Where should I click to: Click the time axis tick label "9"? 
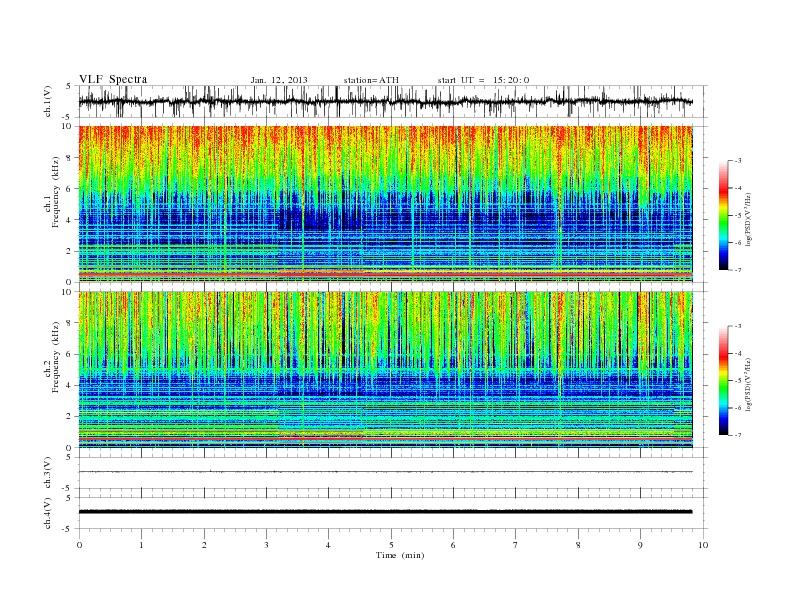640,545
